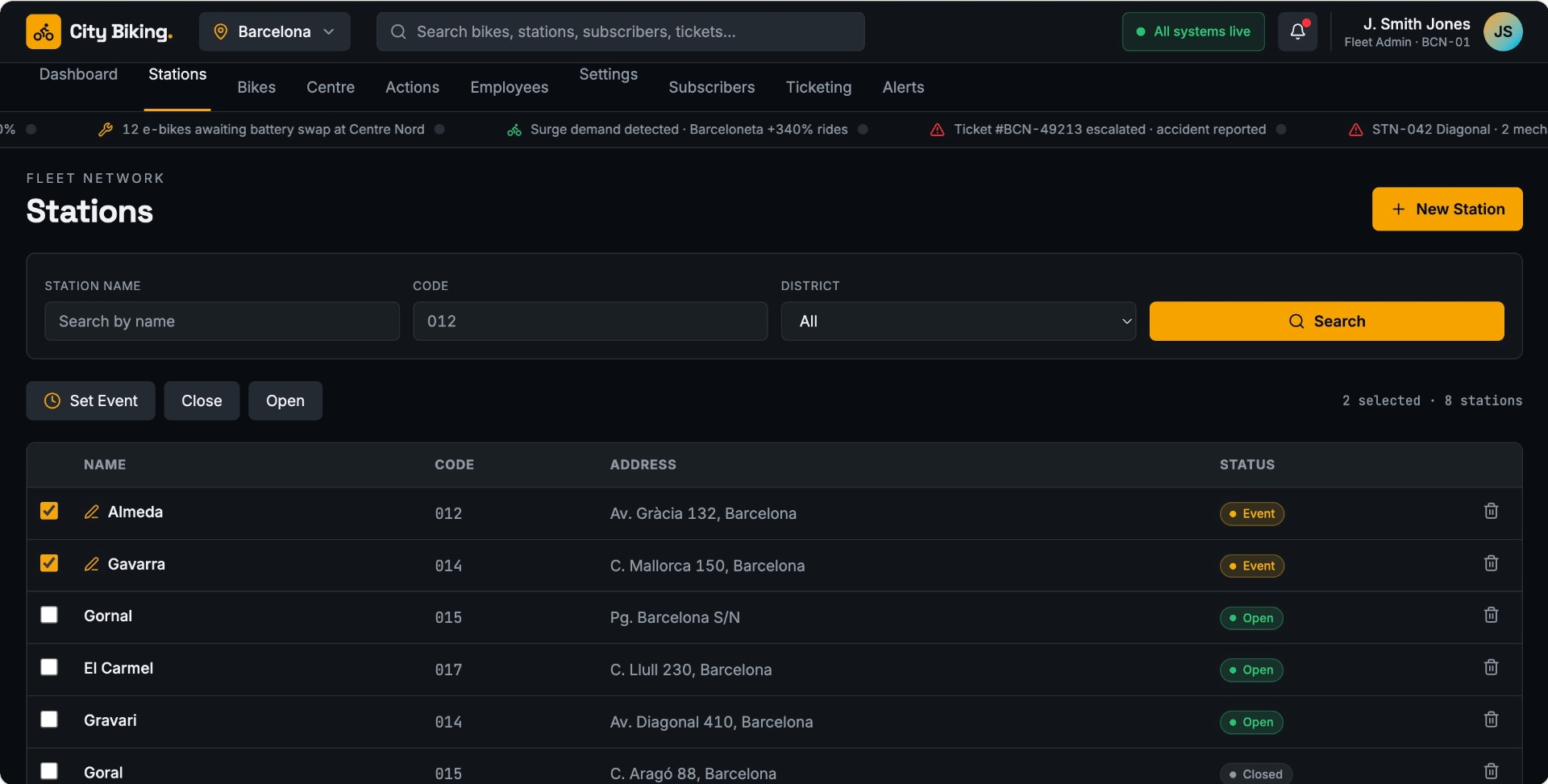Click the Close bulk action button
The width and height of the screenshot is (1548, 784).
[202, 400]
